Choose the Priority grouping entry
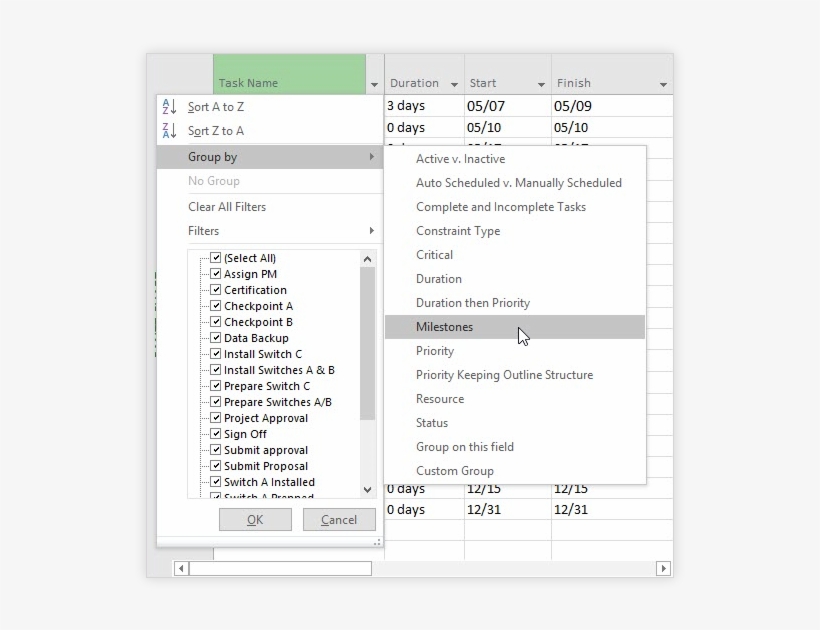Screen dimensions: 820x630 515,351
